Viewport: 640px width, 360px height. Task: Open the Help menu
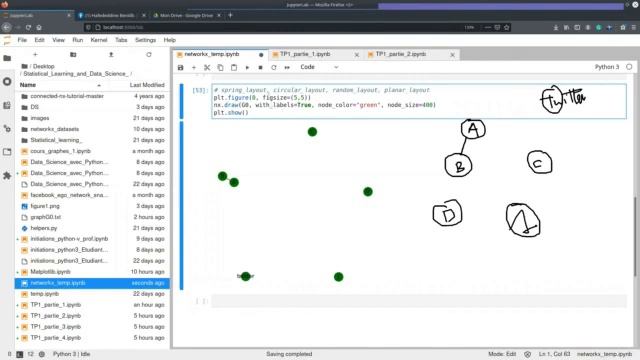[x=169, y=40]
